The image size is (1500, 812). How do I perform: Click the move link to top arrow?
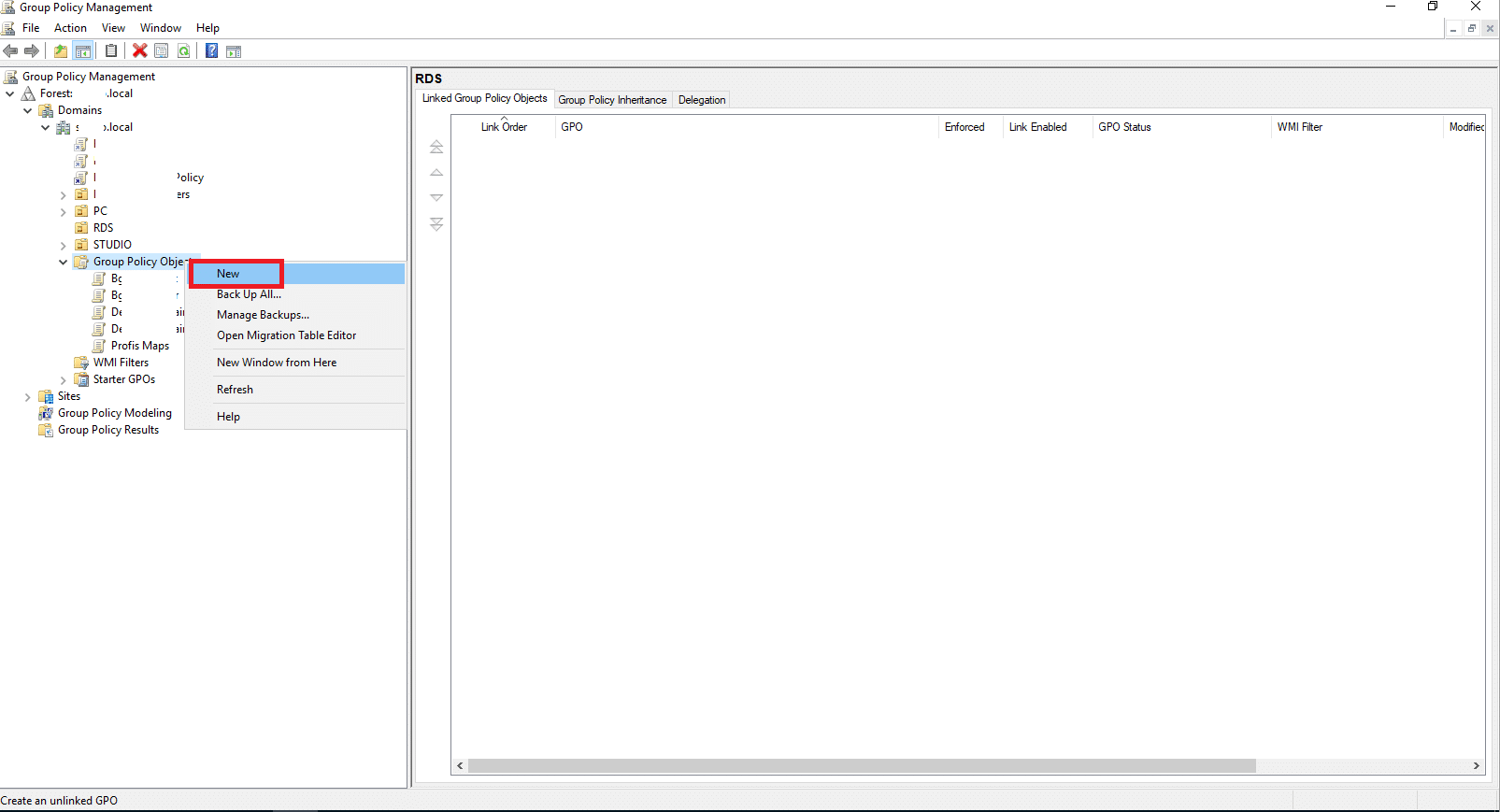(x=436, y=147)
